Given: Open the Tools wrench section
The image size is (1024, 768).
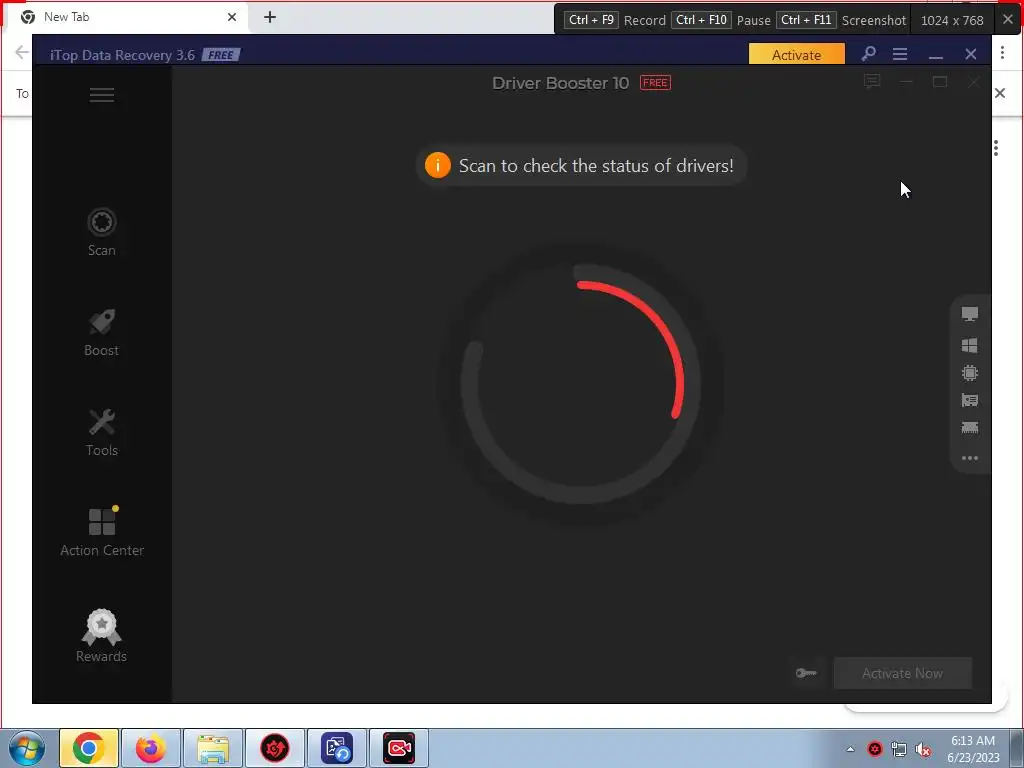Looking at the screenshot, I should click(102, 432).
